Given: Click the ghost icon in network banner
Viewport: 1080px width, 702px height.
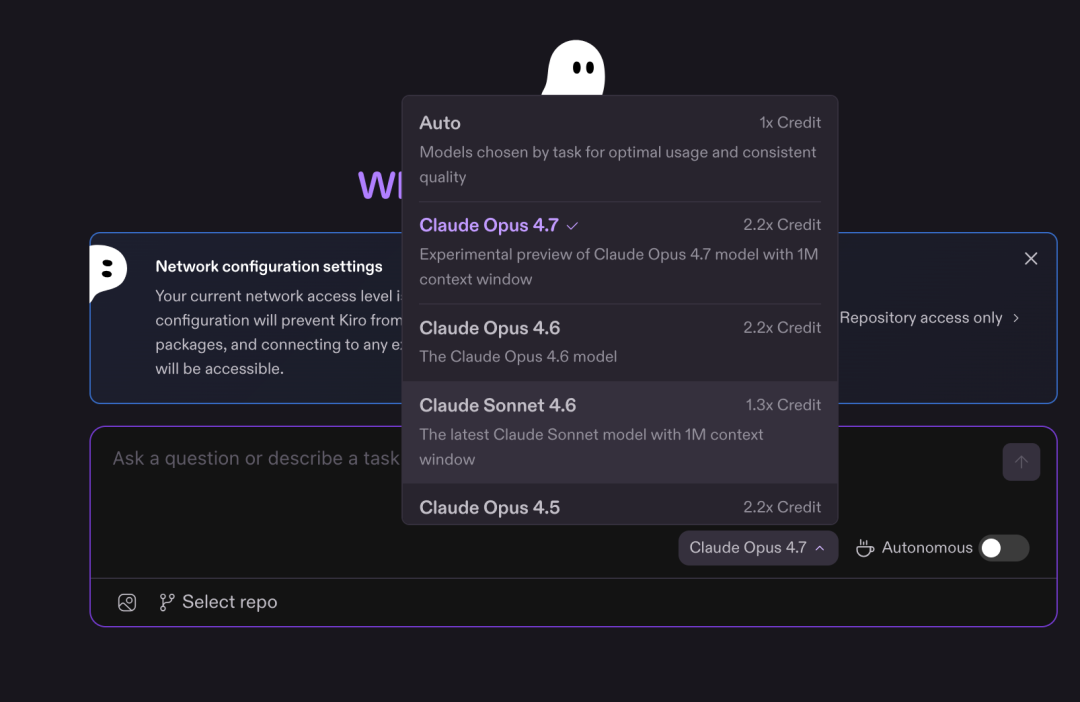Looking at the screenshot, I should point(108,273).
